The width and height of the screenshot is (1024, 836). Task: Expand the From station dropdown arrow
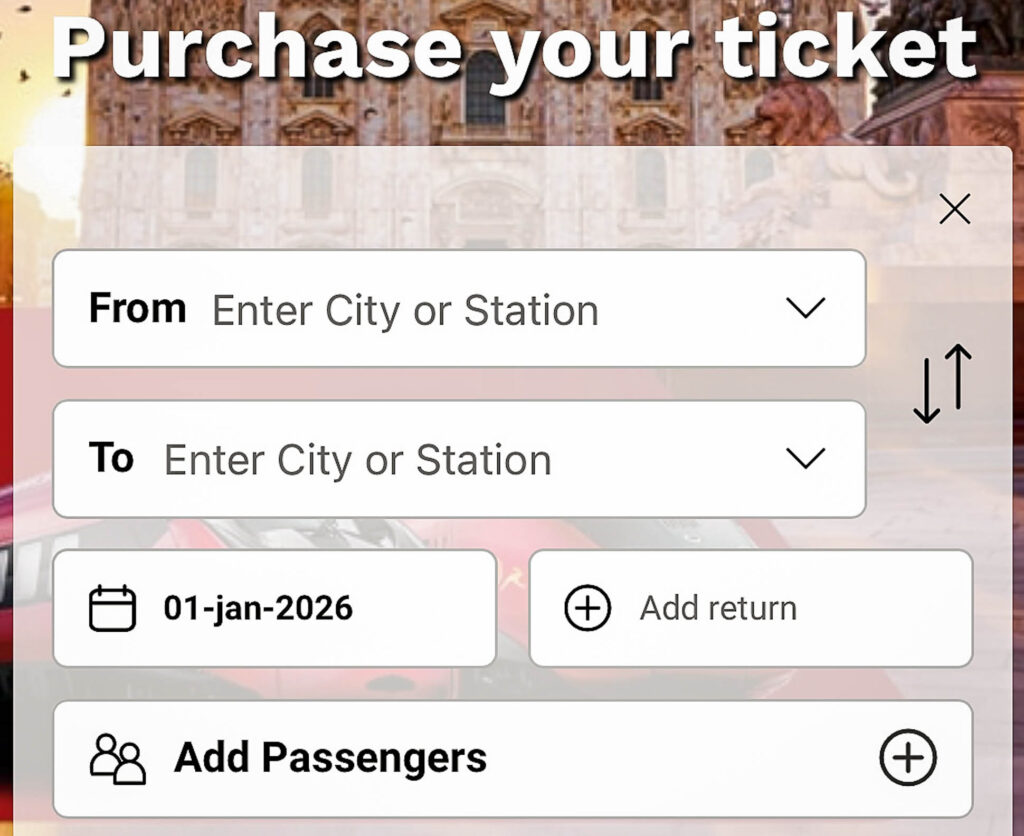pos(805,308)
